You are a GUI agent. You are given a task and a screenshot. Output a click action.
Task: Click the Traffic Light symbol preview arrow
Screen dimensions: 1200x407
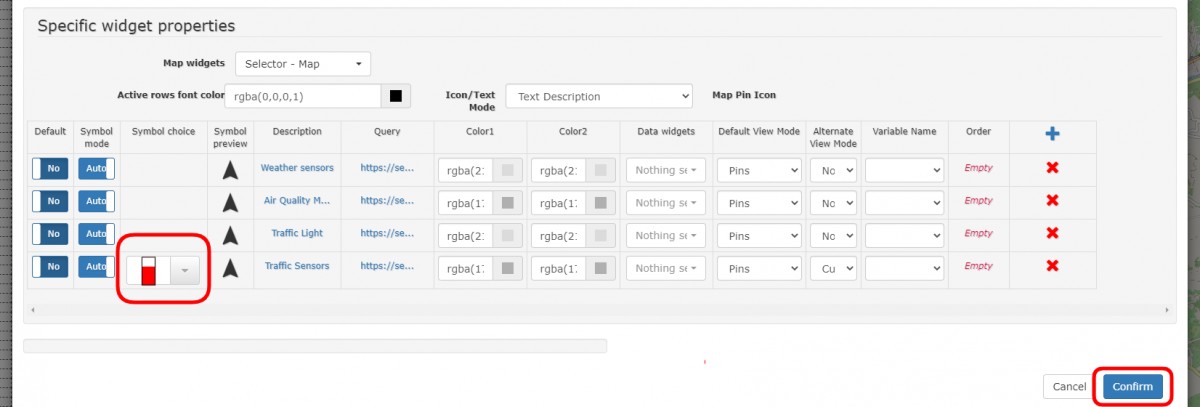230,235
